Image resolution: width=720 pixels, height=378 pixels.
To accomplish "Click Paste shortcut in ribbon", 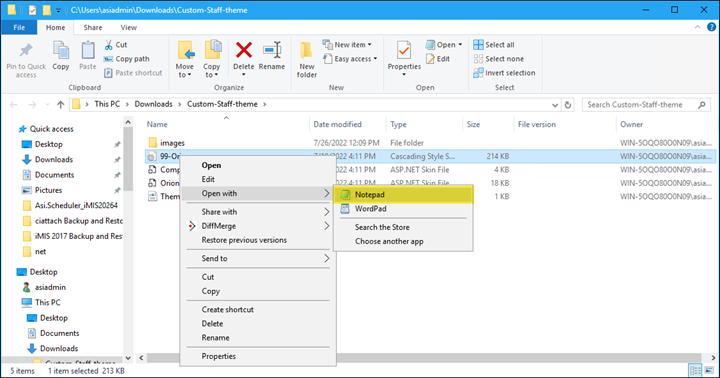I will [x=134, y=73].
